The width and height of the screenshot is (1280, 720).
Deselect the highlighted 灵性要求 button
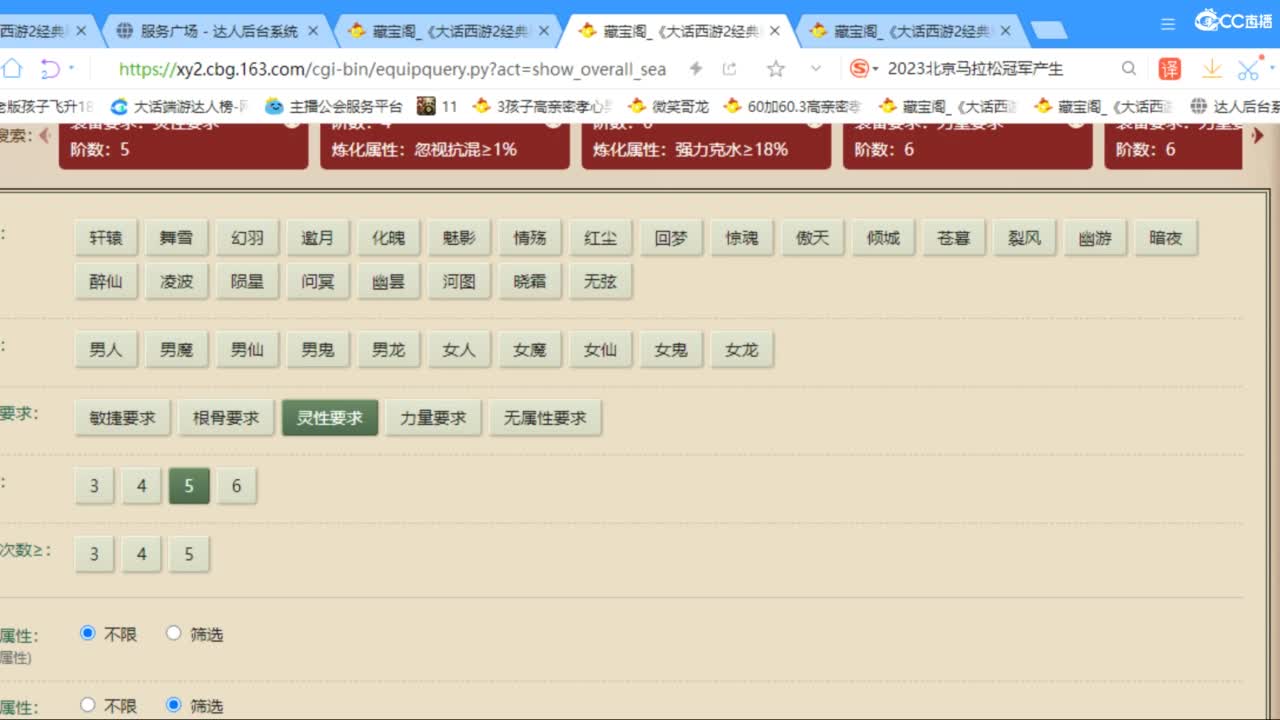[330, 418]
